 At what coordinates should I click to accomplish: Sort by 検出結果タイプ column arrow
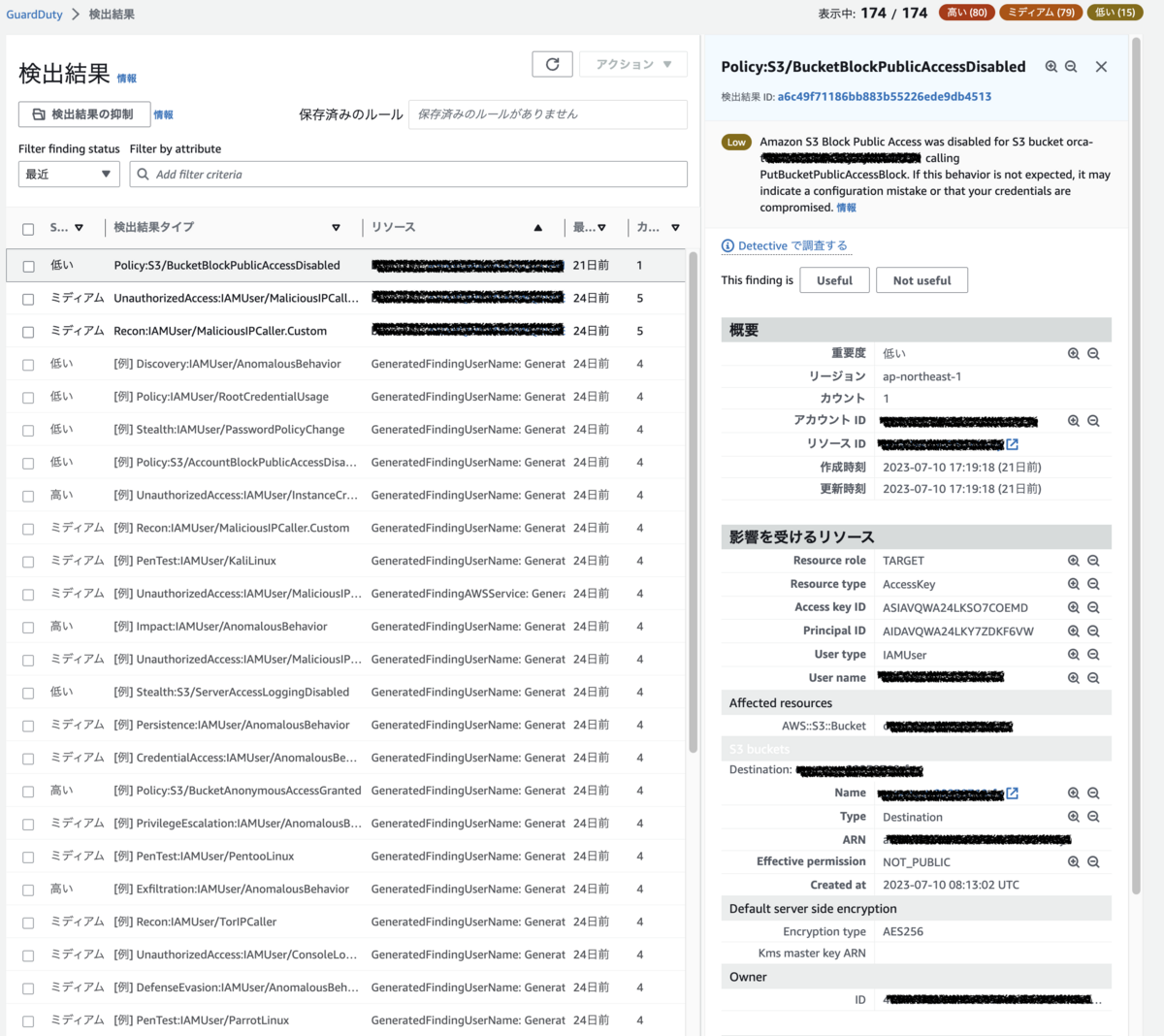pyautogui.click(x=336, y=228)
